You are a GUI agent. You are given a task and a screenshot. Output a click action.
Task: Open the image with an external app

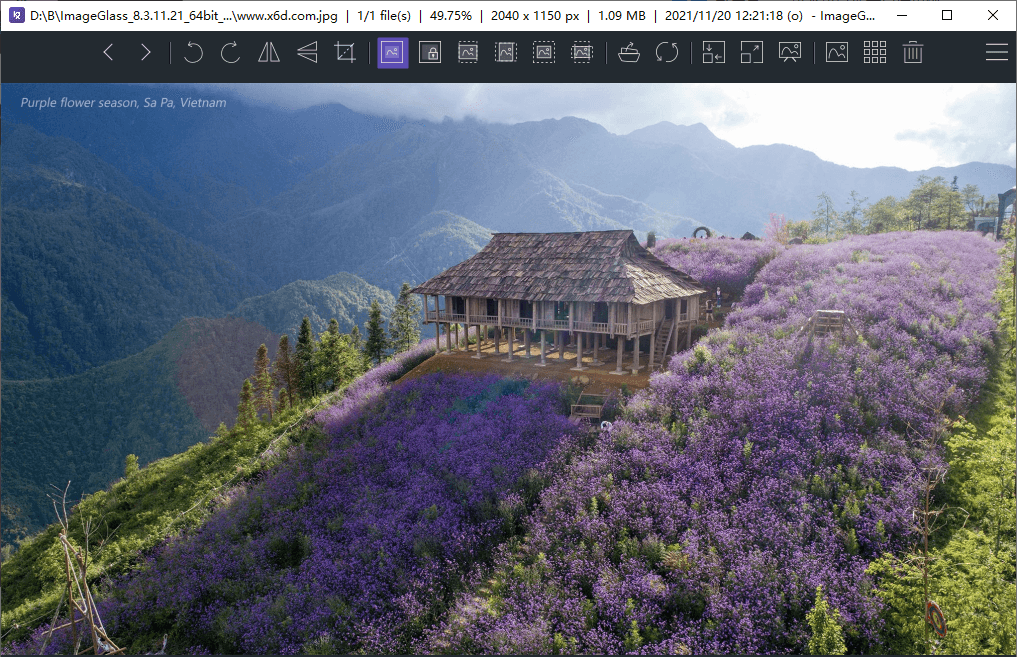628,52
